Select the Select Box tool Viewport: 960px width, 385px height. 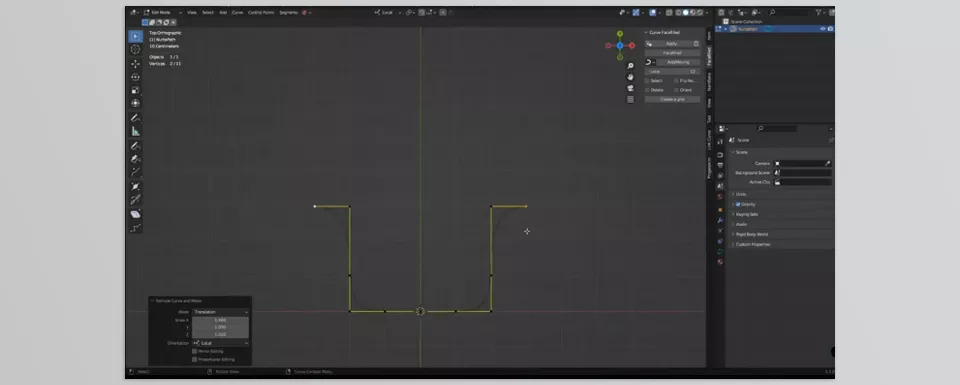pos(135,36)
